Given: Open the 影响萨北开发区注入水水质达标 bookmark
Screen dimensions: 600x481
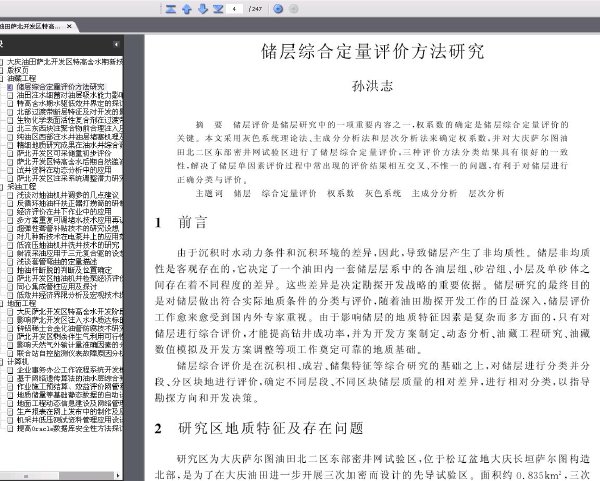Looking at the screenshot, I should pyautogui.click(x=70, y=320).
